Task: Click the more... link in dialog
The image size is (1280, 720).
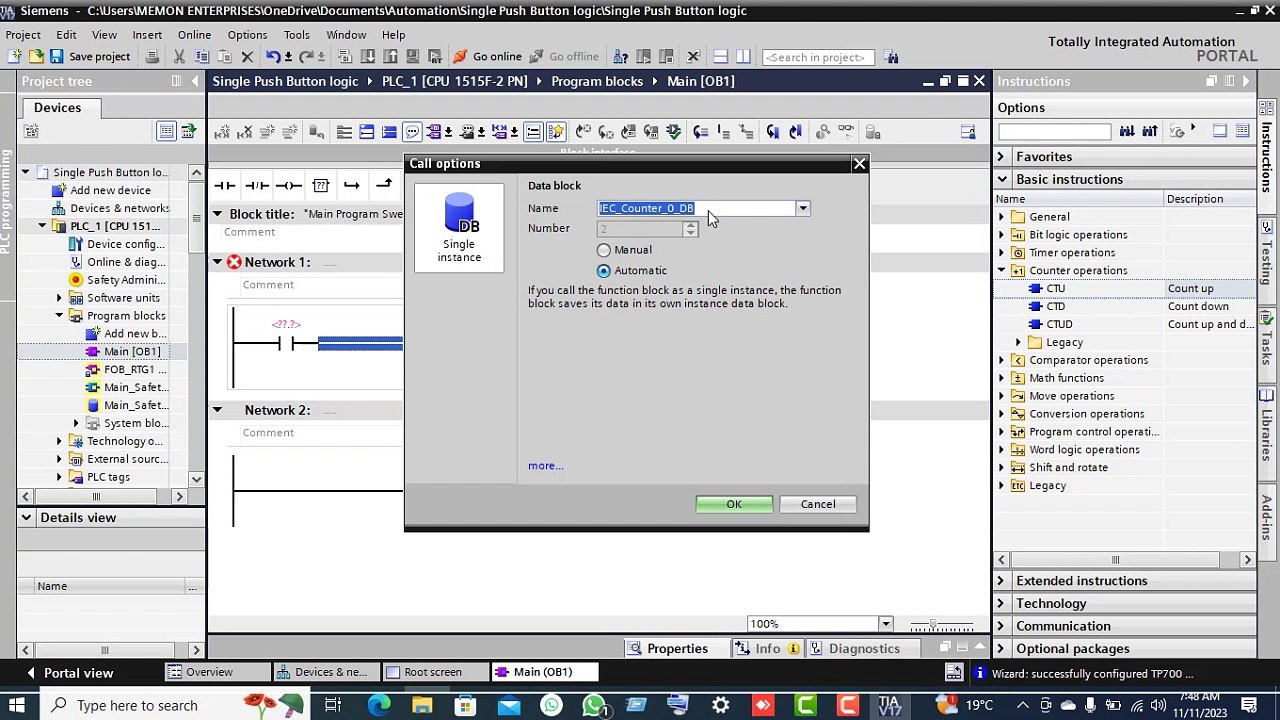Action: pos(545,466)
